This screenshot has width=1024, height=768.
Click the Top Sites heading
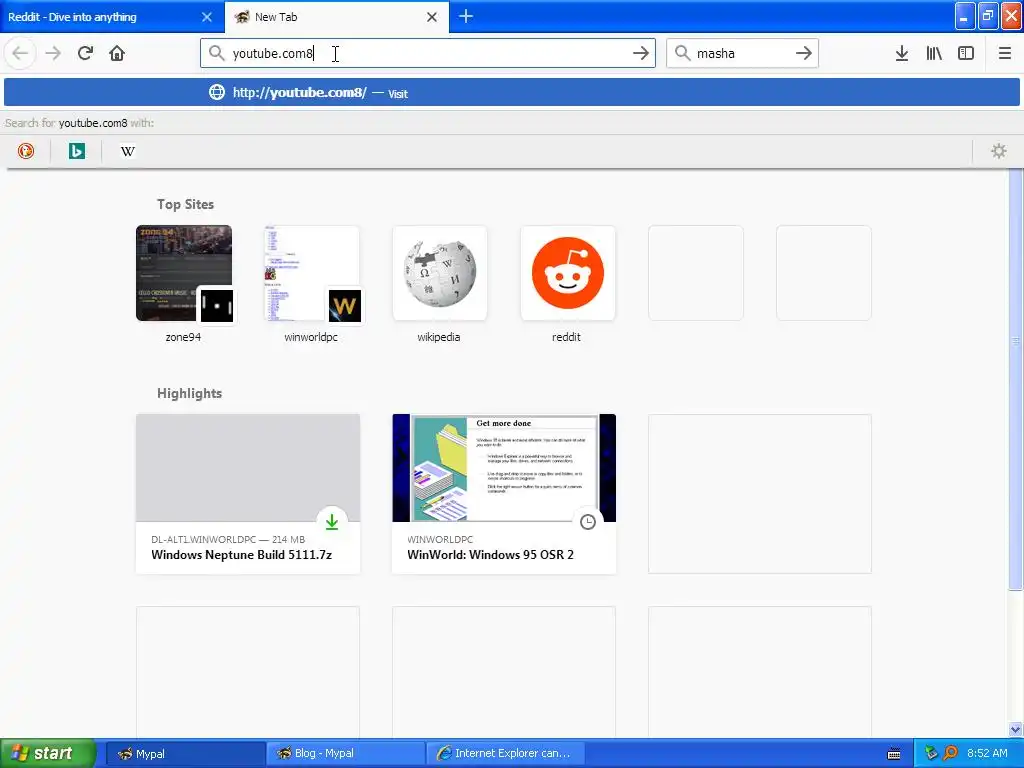point(185,204)
